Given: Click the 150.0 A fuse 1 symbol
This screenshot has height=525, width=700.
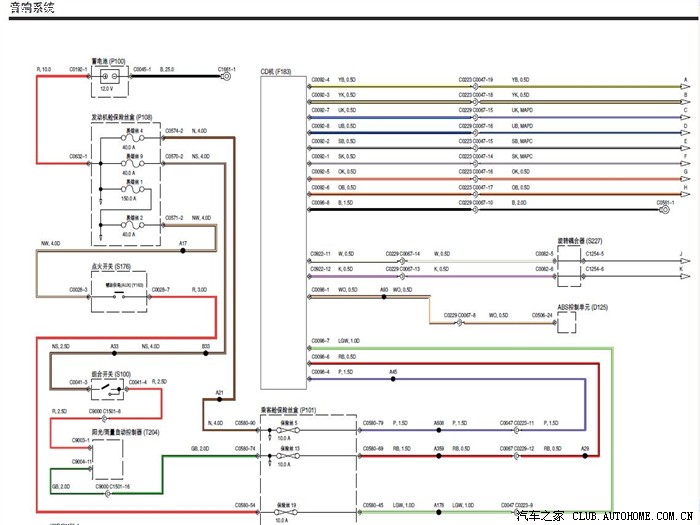Looking at the screenshot, I should click(127, 197).
